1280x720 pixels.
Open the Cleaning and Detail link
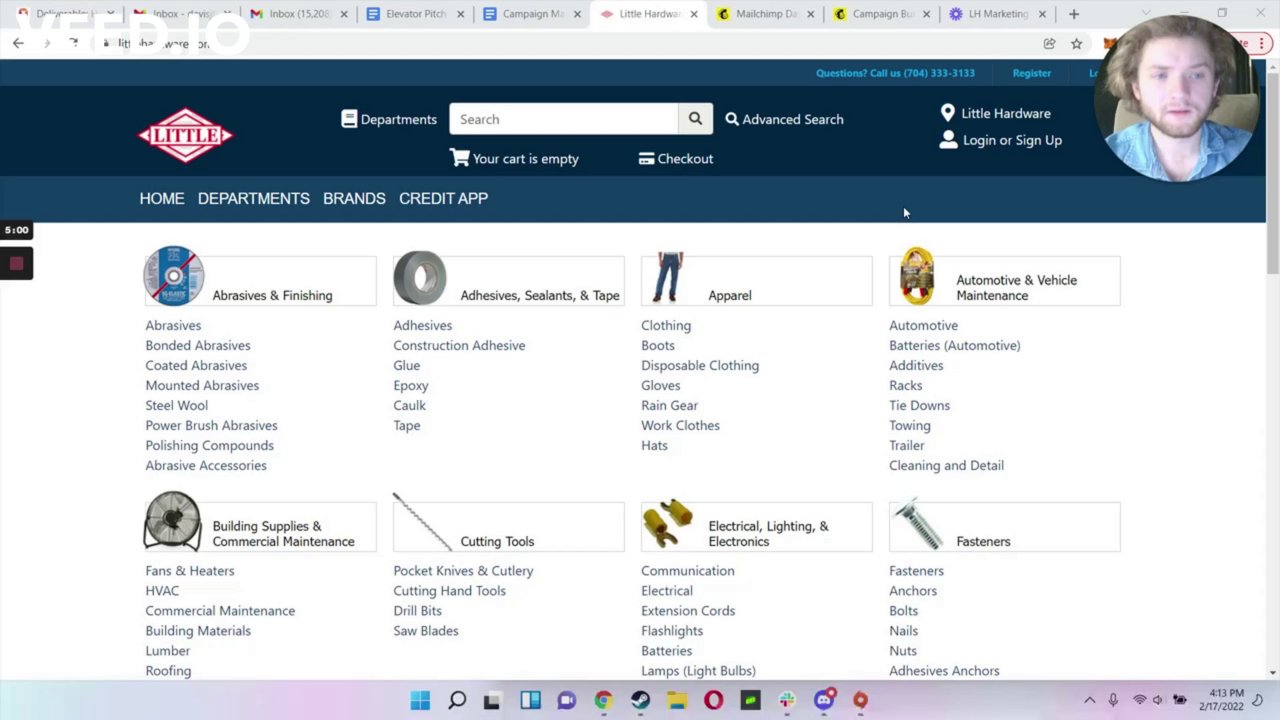coord(946,465)
